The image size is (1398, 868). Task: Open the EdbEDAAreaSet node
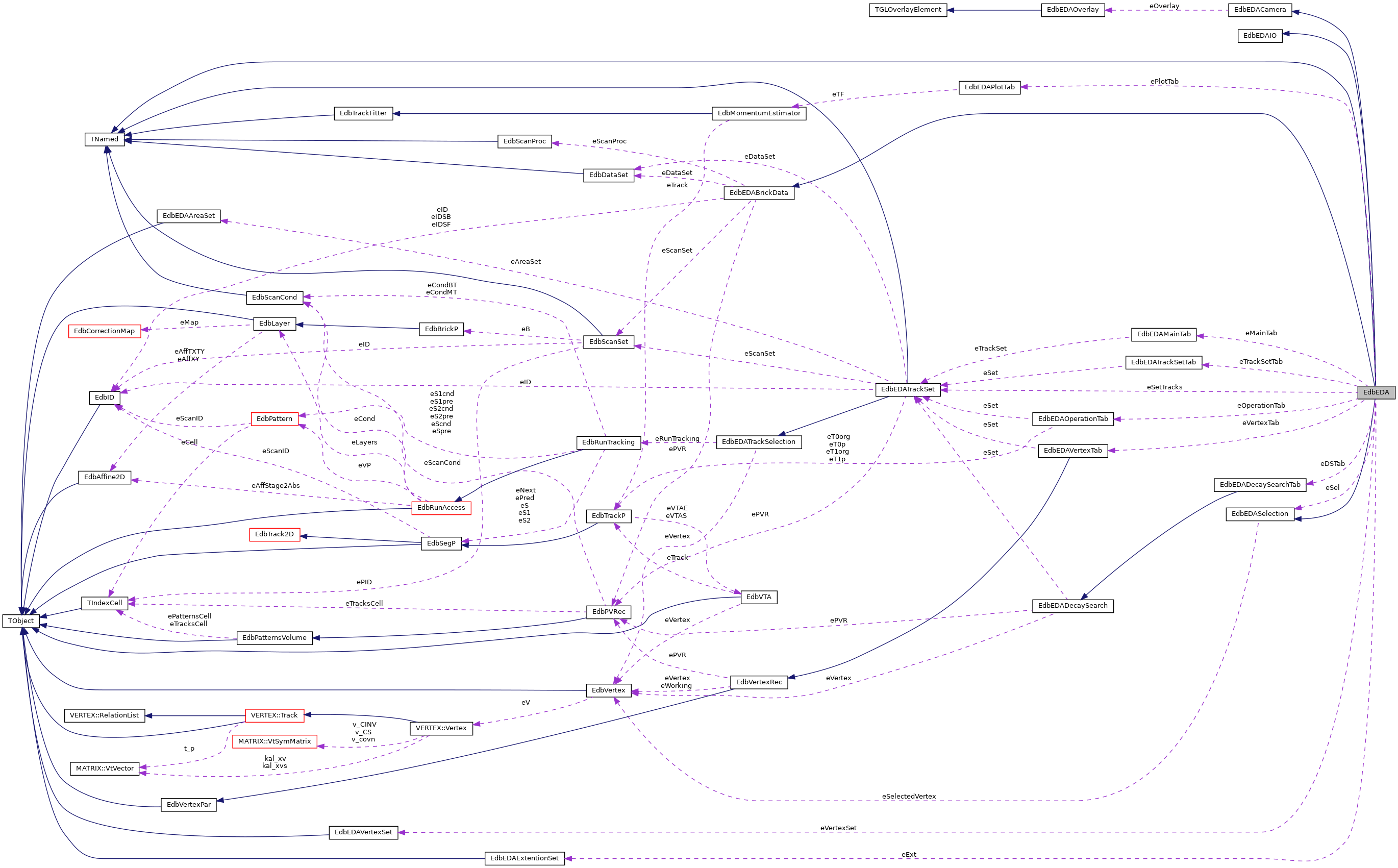(x=189, y=216)
